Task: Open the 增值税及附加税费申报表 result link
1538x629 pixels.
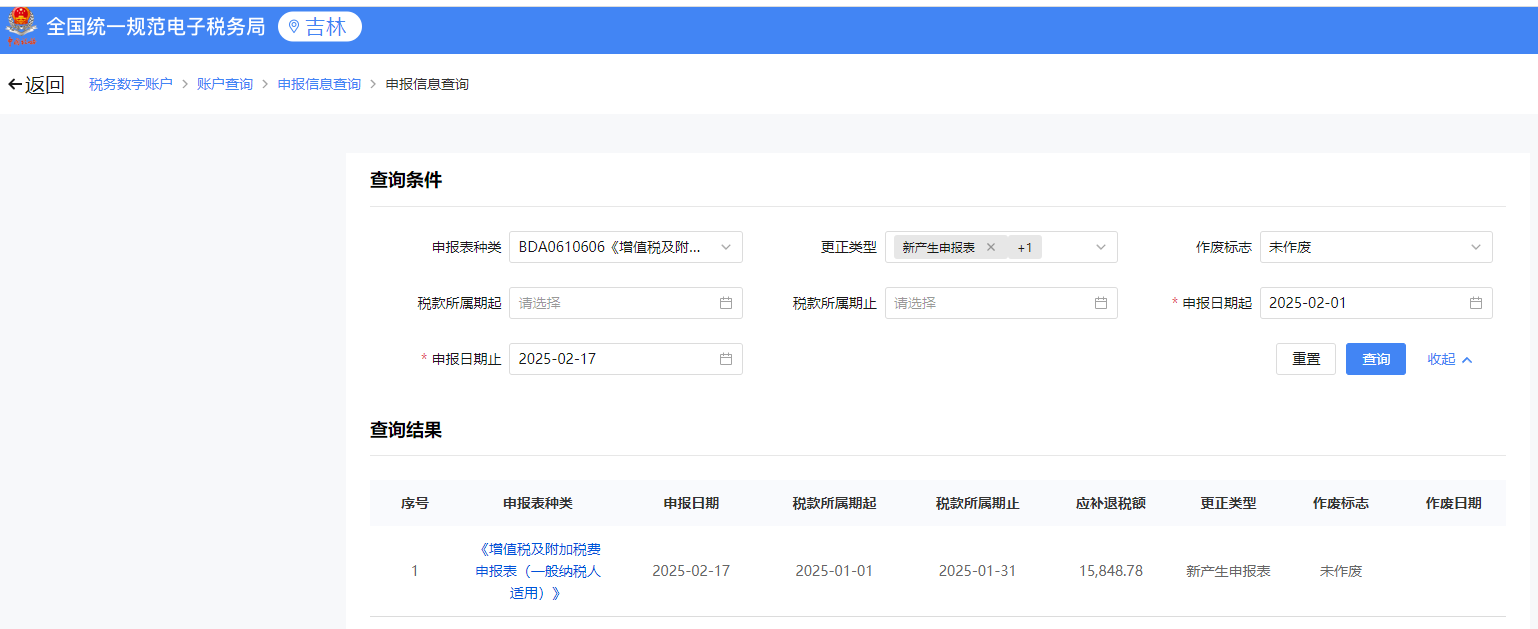Action: click(x=538, y=571)
